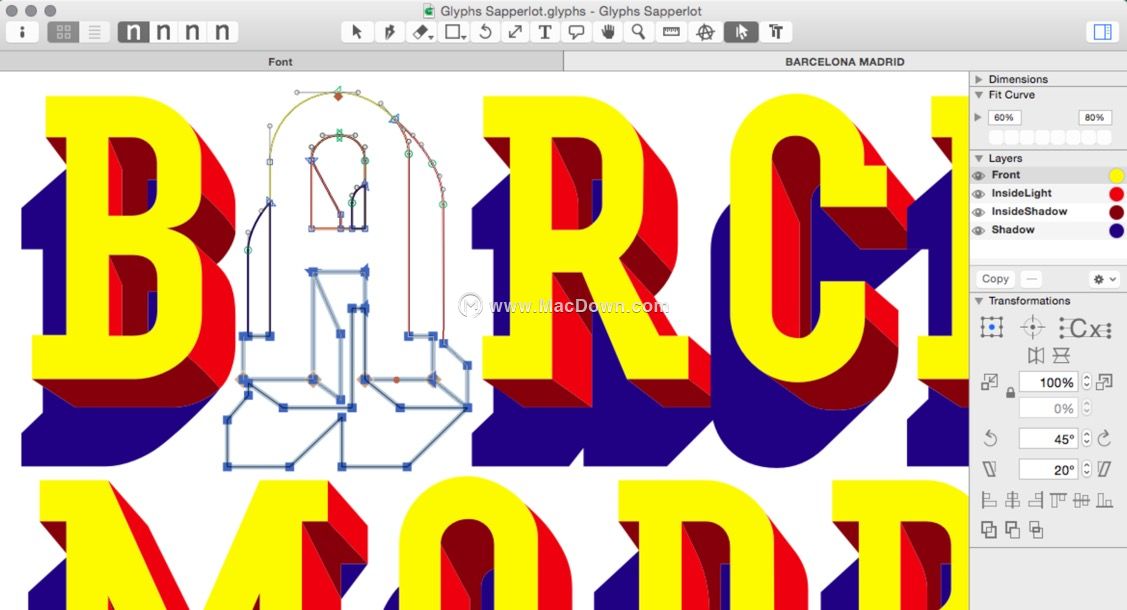1127x610 pixels.
Task: Select the Zoom magnifier tool
Action: (639, 32)
